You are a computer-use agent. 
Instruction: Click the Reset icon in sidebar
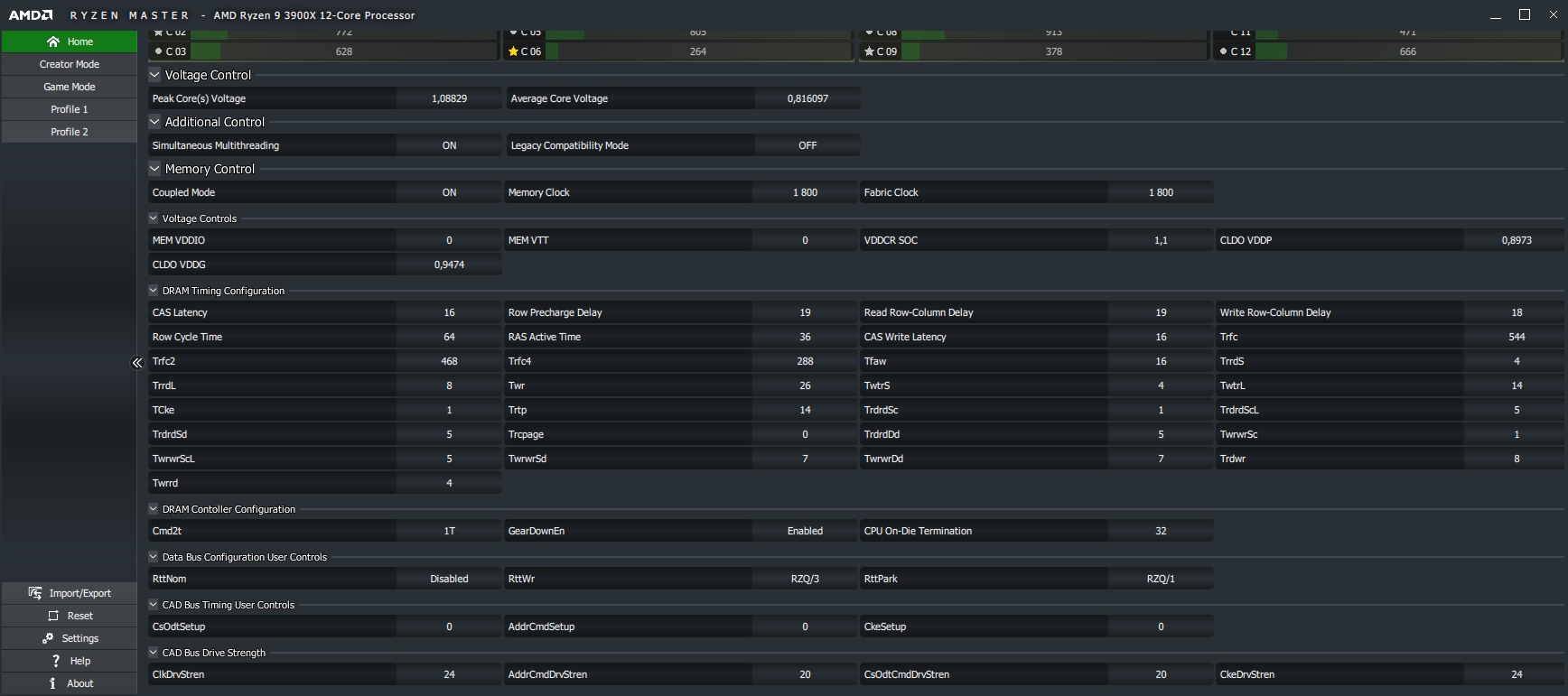(53, 616)
